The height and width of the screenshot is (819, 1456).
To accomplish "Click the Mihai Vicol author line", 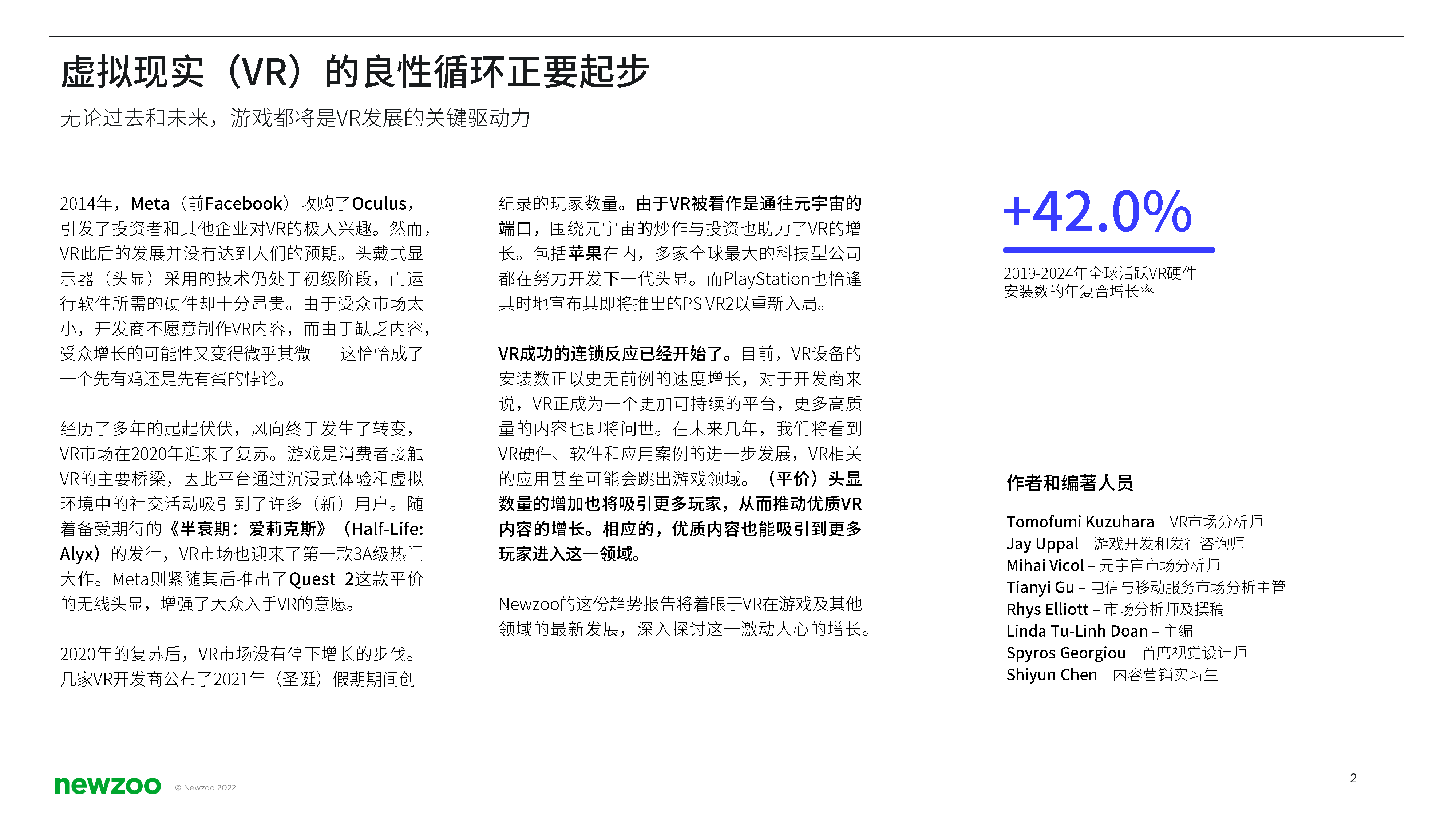I will click(1113, 566).
